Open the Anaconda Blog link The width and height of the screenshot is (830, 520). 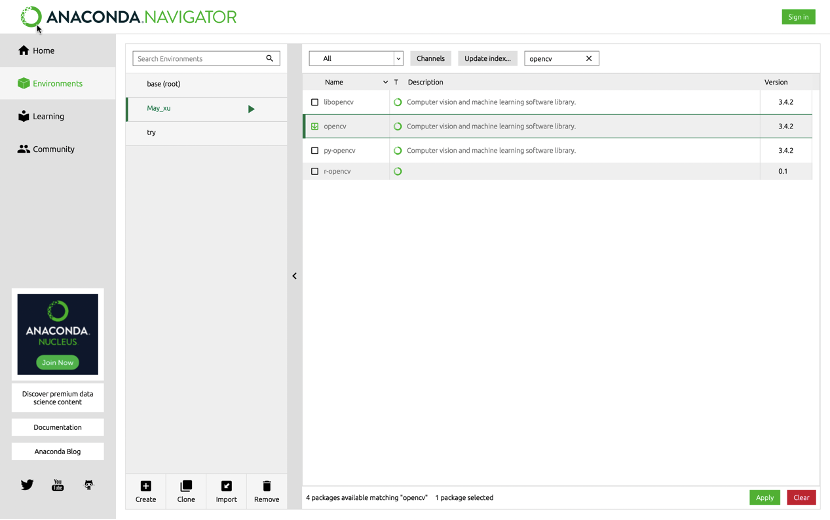coord(58,452)
